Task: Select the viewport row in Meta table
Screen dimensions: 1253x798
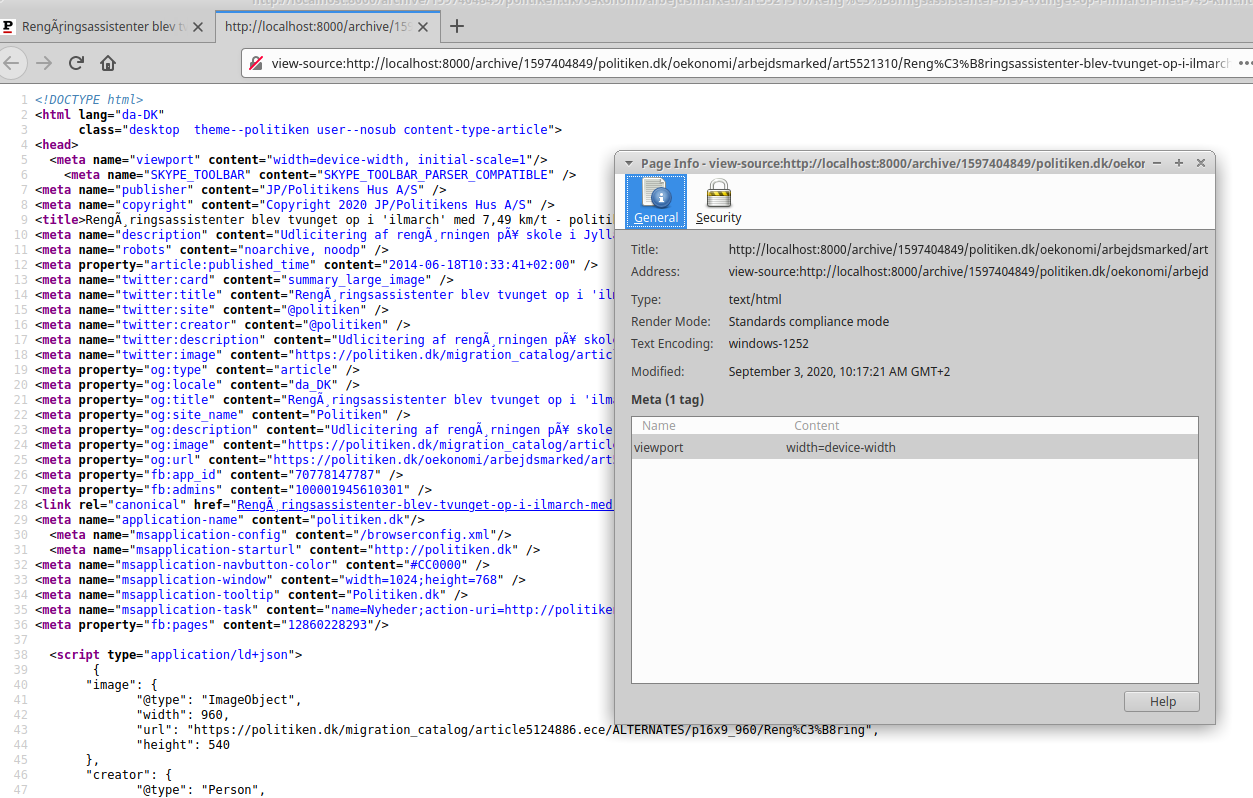Action: pos(914,447)
